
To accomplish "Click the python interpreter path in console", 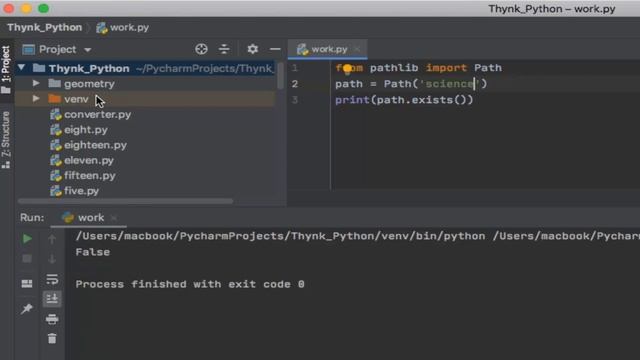I will (x=280, y=236).
